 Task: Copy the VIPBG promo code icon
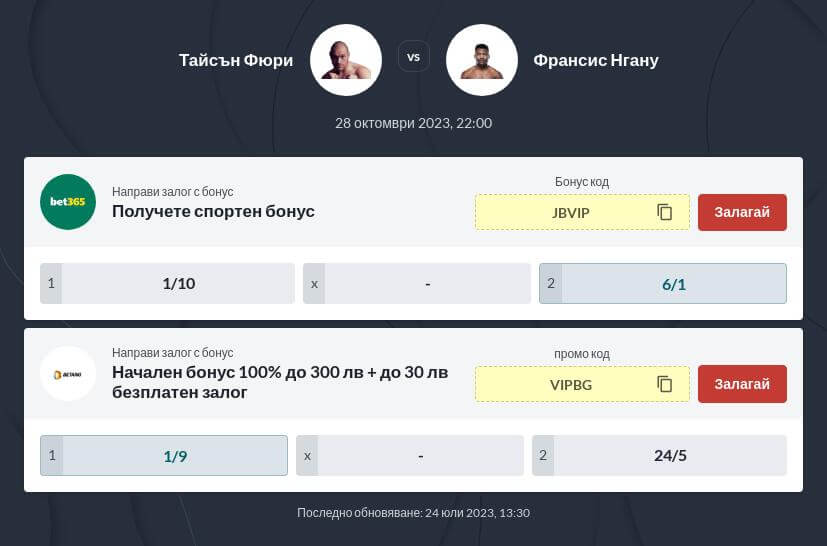tap(665, 384)
